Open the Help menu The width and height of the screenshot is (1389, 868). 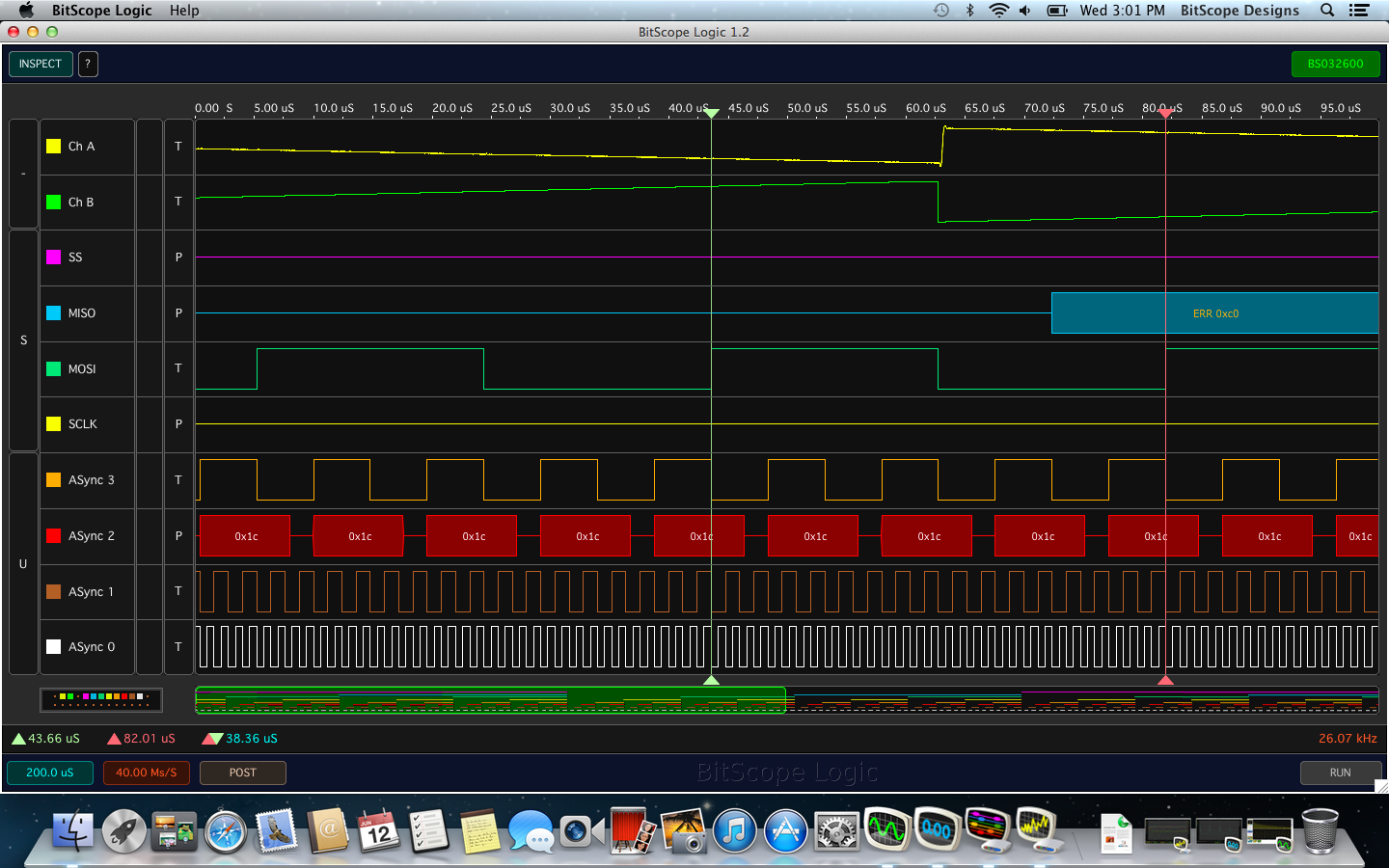184,11
